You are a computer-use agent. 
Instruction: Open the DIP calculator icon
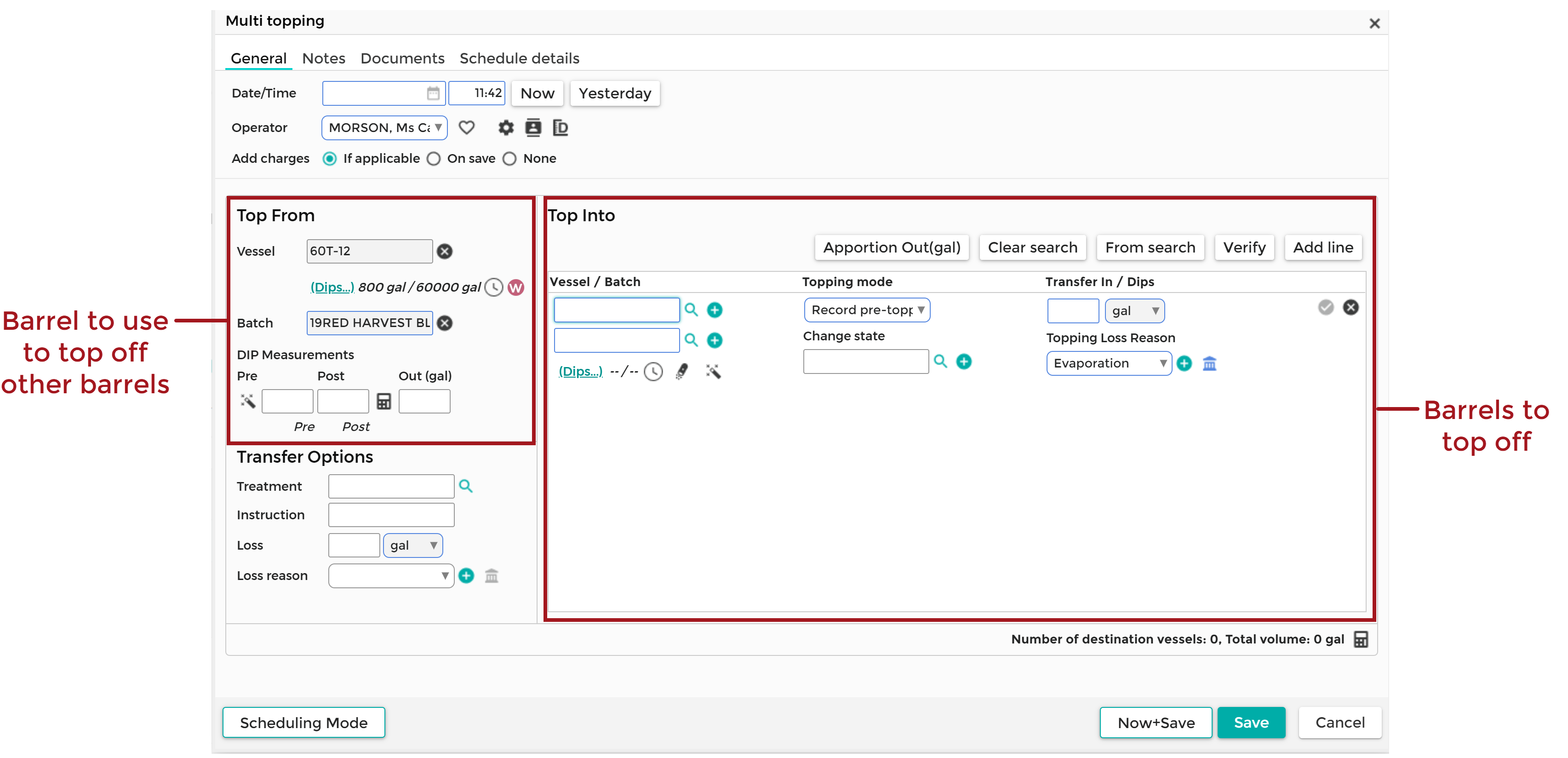click(x=383, y=401)
